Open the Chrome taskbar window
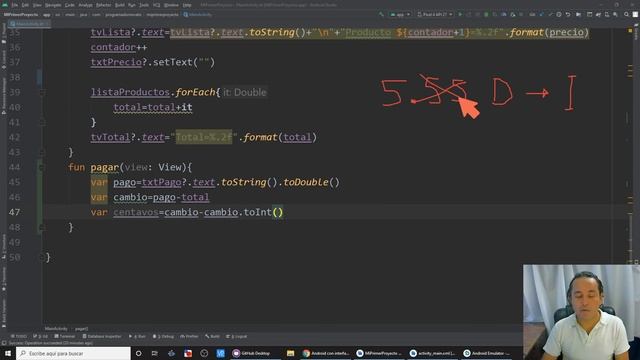This screenshot has width=640, height=360. click(326, 353)
